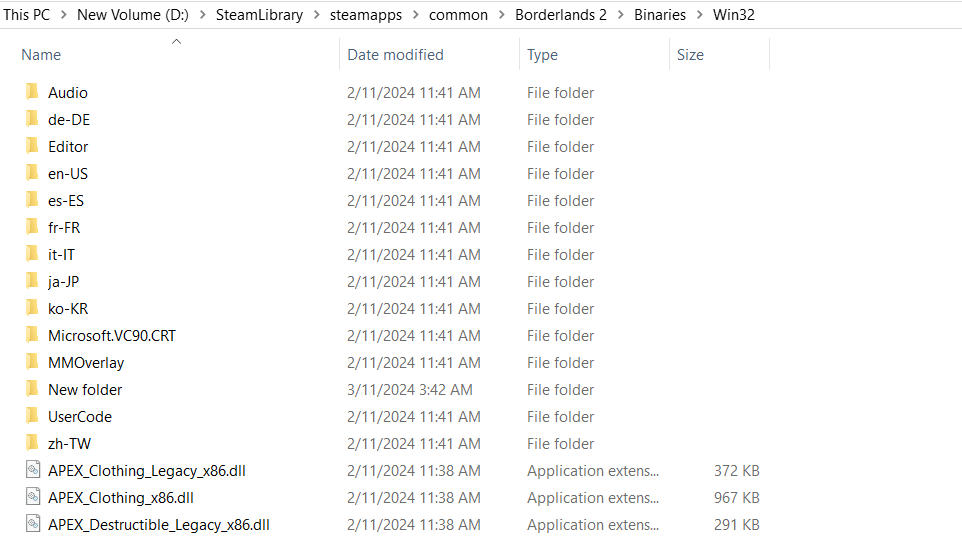
Task: Click the ja-JP folder icon
Action: pyautogui.click(x=33, y=281)
